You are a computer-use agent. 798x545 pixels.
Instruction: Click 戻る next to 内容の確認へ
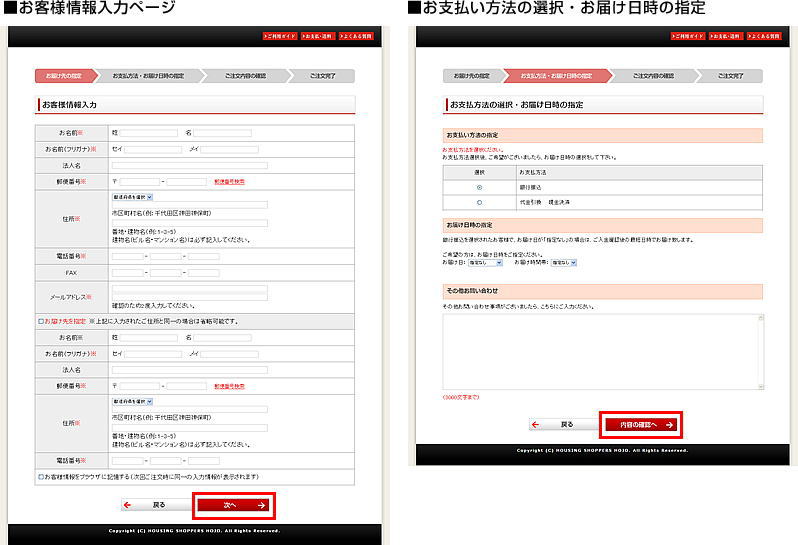click(562, 425)
